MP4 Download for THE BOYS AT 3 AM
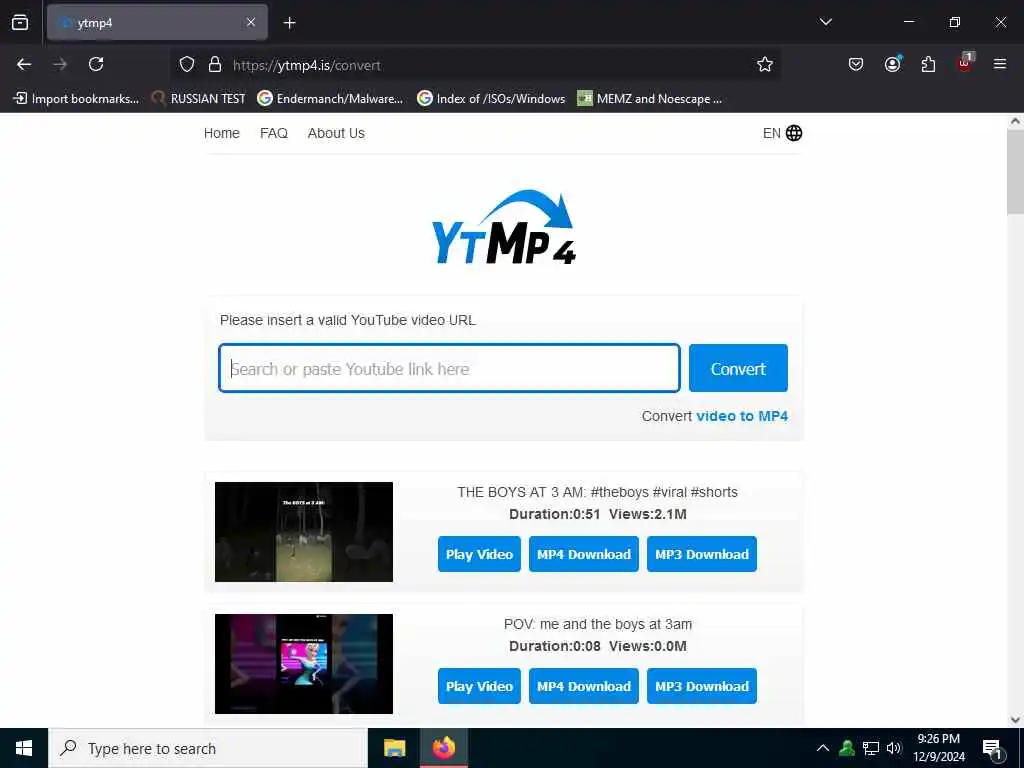This screenshot has width=1024, height=768. click(584, 554)
